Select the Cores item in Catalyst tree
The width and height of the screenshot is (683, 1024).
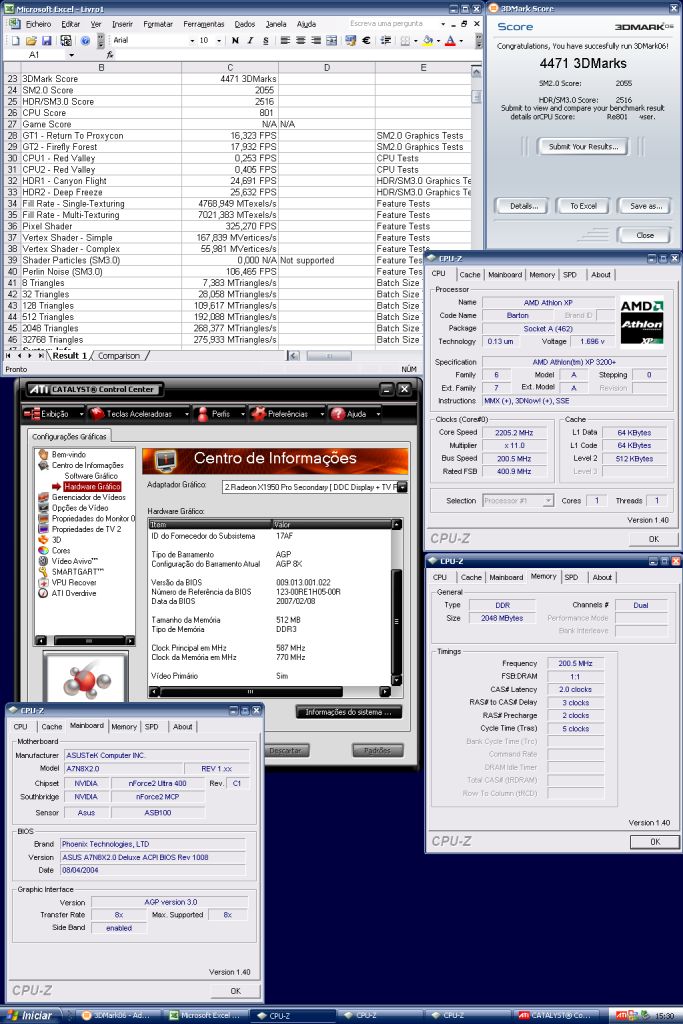pyautogui.click(x=60, y=551)
